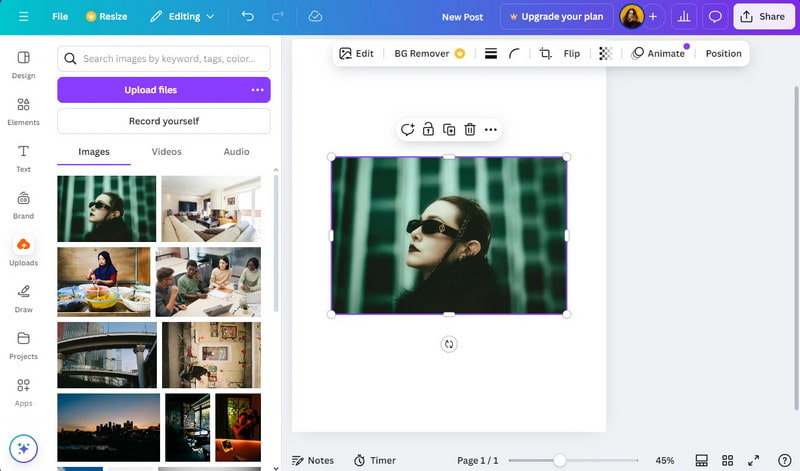800x471 pixels.
Task: Select the woman cooking thumbnail
Action: 104,282
